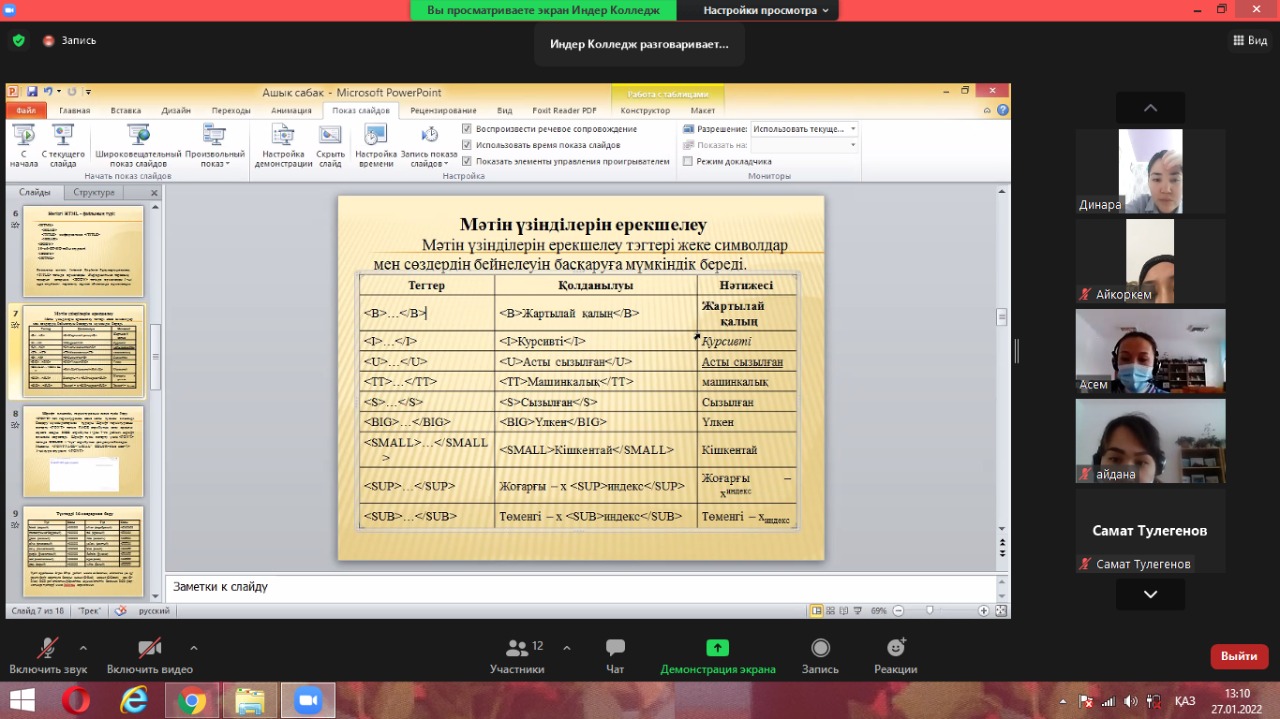The image size is (1280, 719).
Task: Open the 'Разрешение' resolution dropdown
Action: (x=804, y=129)
